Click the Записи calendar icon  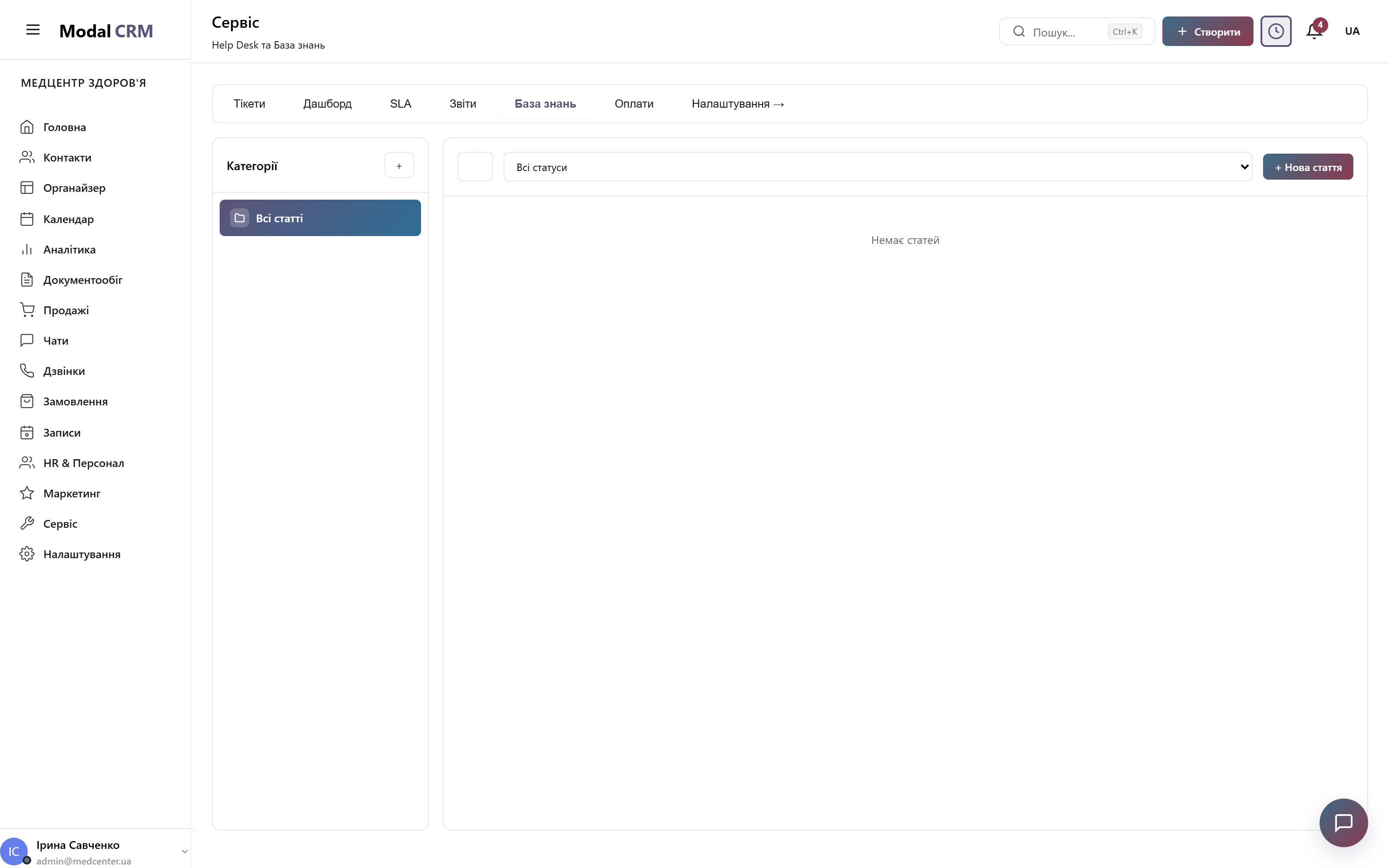(27, 432)
